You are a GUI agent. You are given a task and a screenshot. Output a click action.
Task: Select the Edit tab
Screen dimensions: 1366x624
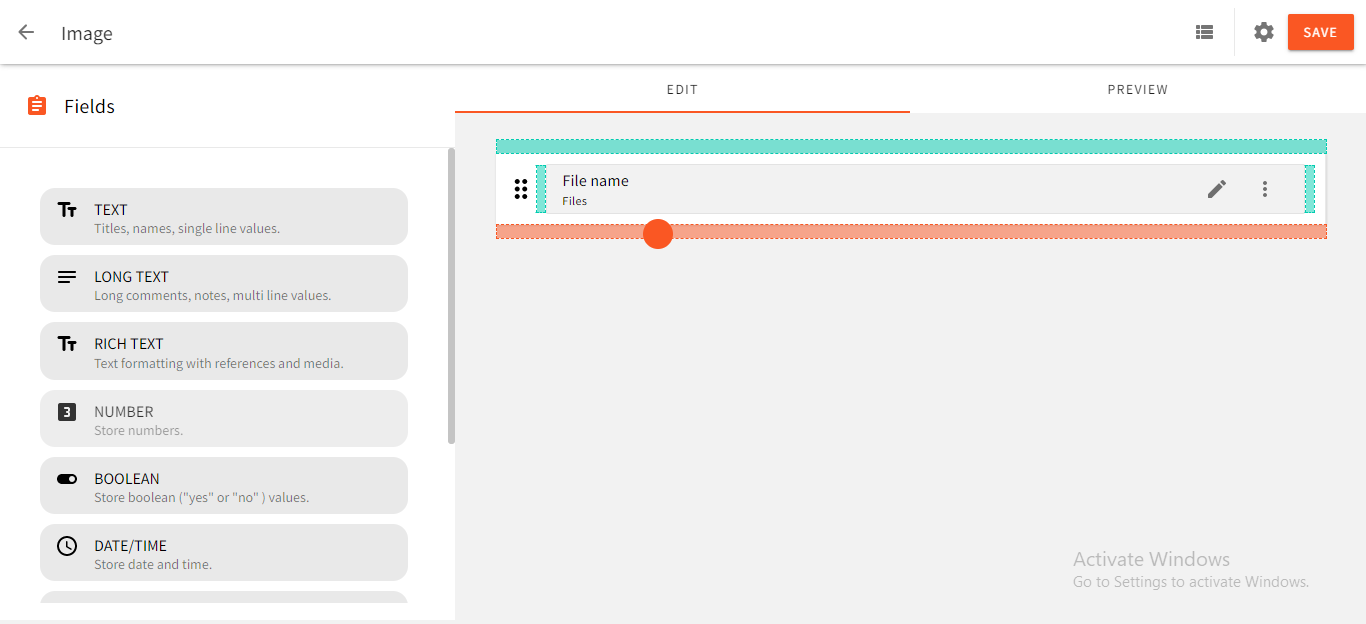click(682, 89)
